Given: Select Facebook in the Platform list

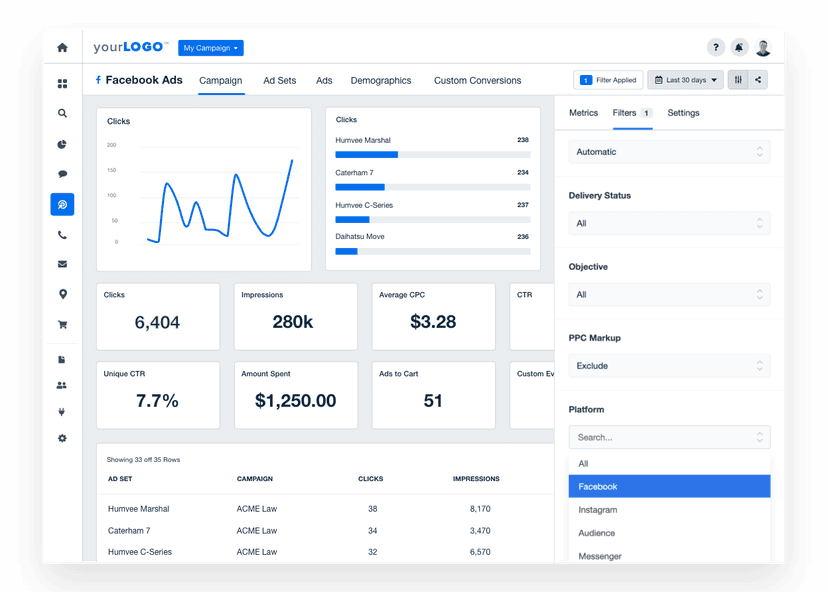Looking at the screenshot, I should tap(669, 486).
